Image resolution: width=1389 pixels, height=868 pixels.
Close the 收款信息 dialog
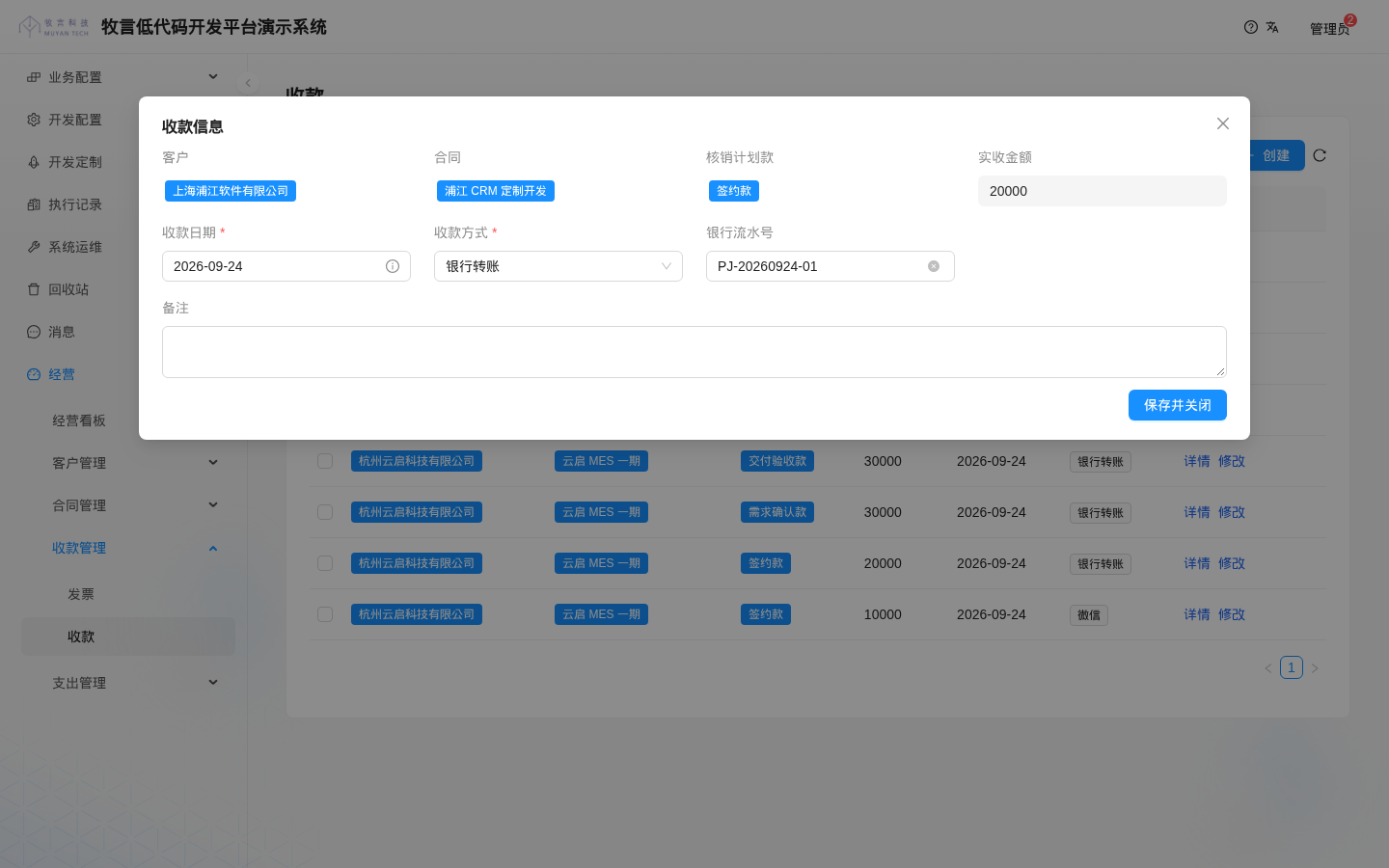tap(1223, 123)
